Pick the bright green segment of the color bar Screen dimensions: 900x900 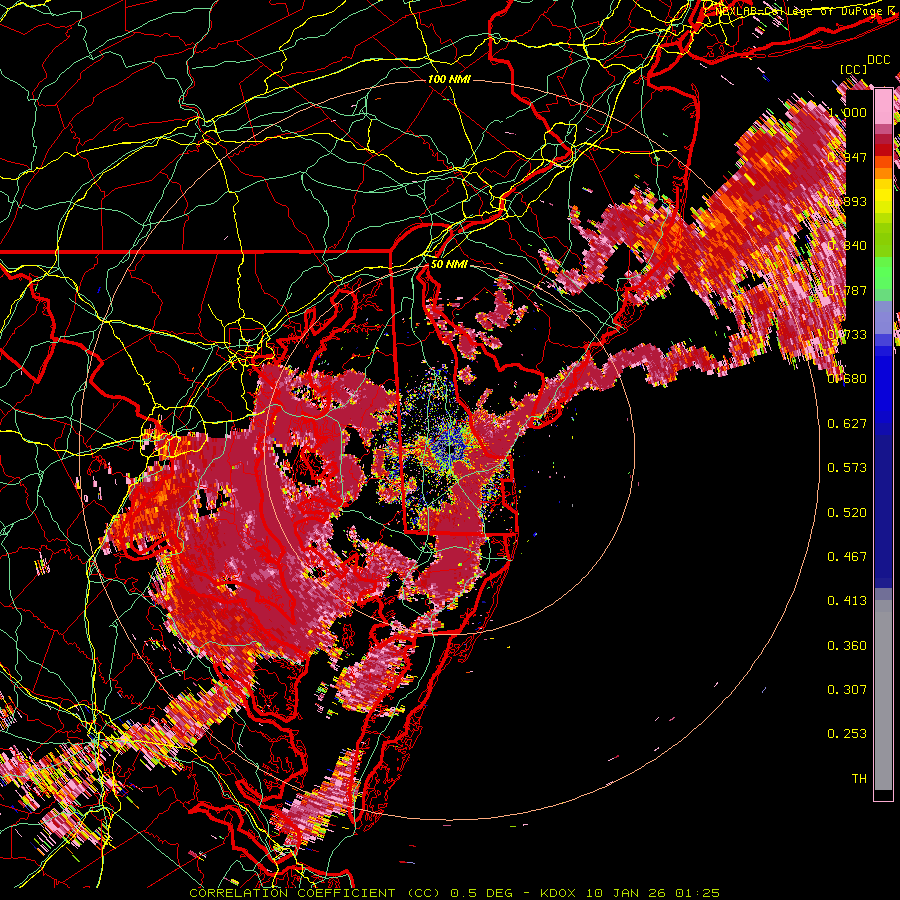883,273
